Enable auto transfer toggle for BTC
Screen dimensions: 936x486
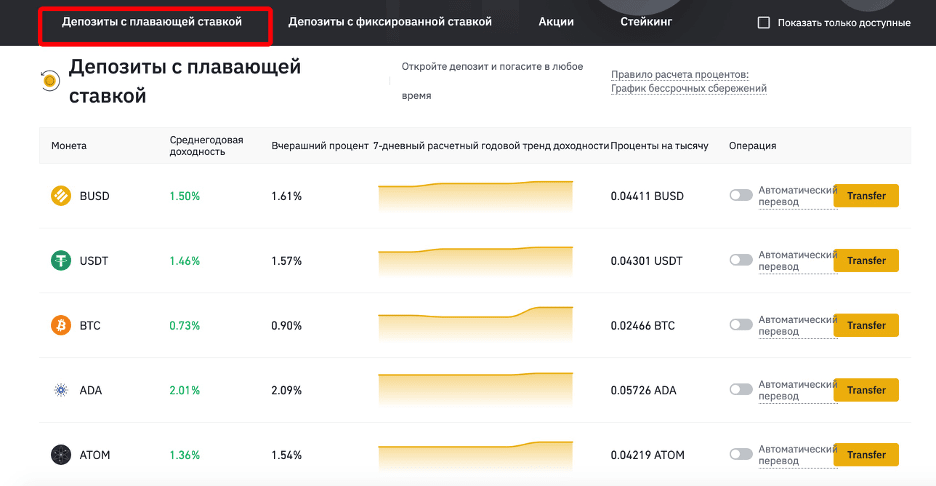(x=741, y=325)
